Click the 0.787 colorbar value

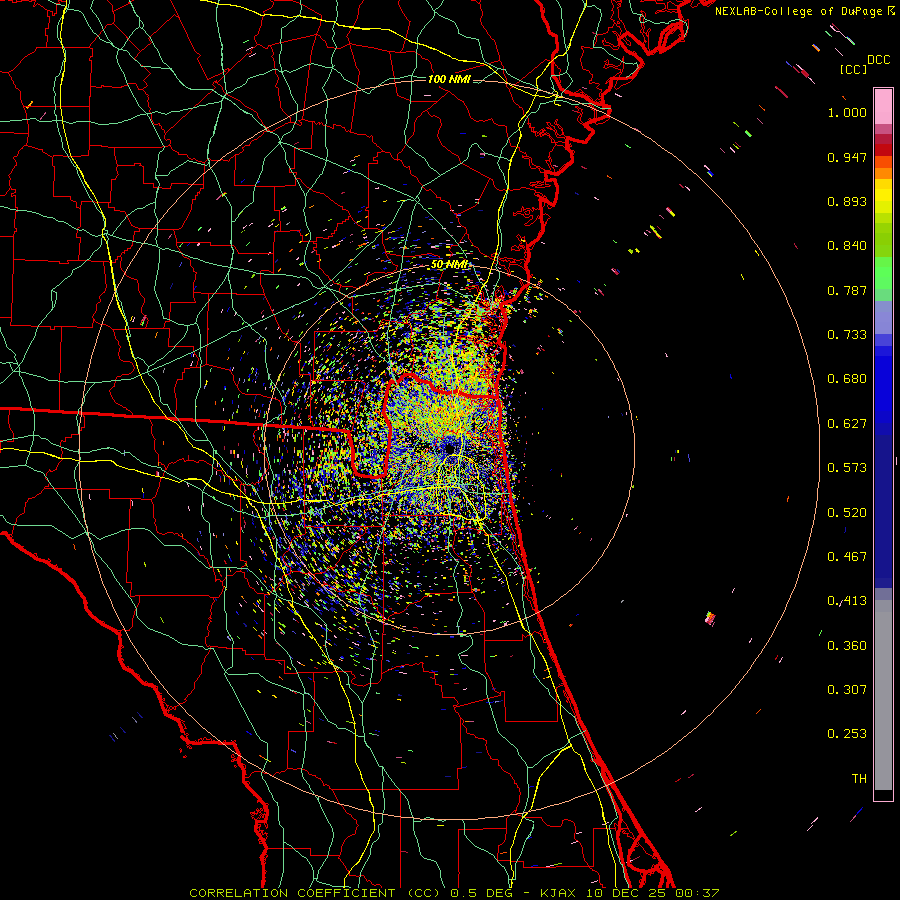pos(847,290)
